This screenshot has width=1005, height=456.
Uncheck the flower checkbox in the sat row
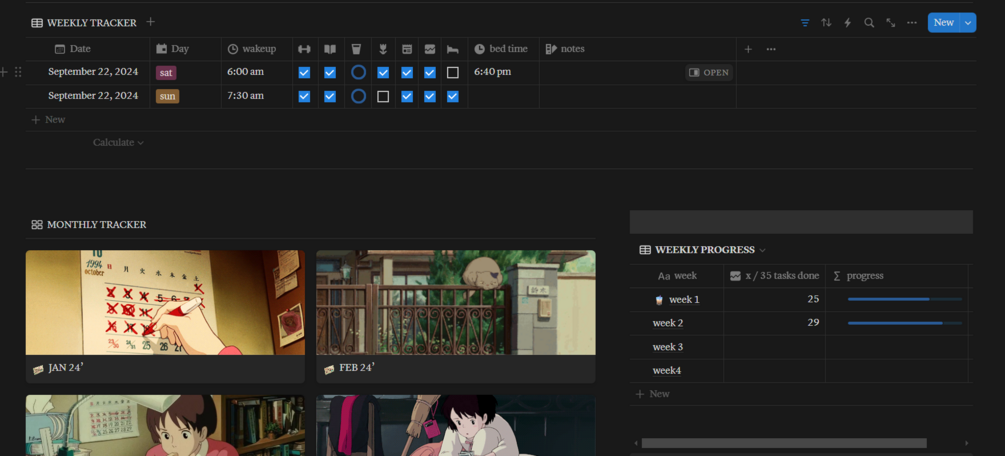click(x=383, y=72)
